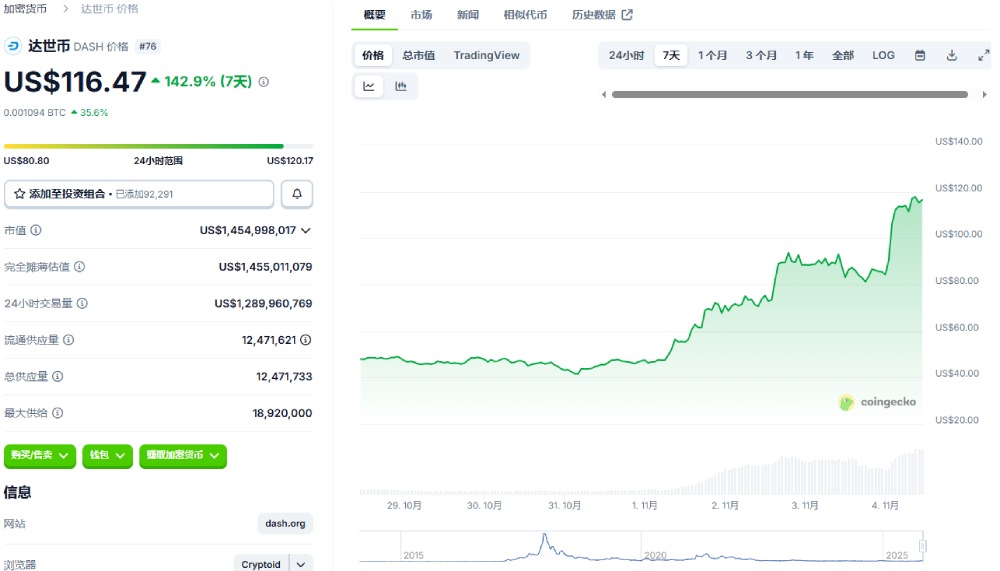Open the 相似代币 tab
This screenshot has width=1000, height=571.
pos(525,15)
